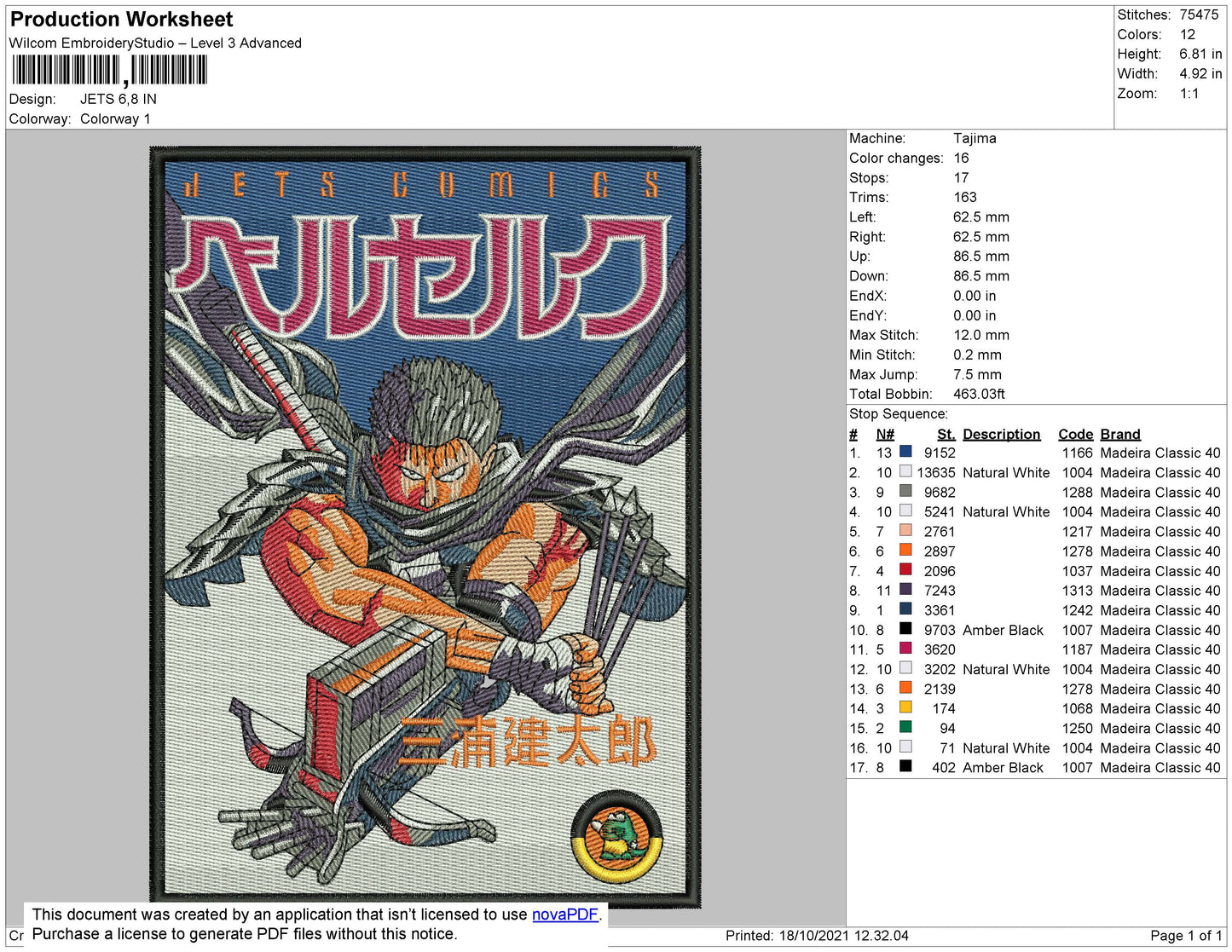Click the design name 'JETS 6,8 IN'
The image size is (1232, 952).
(x=119, y=99)
